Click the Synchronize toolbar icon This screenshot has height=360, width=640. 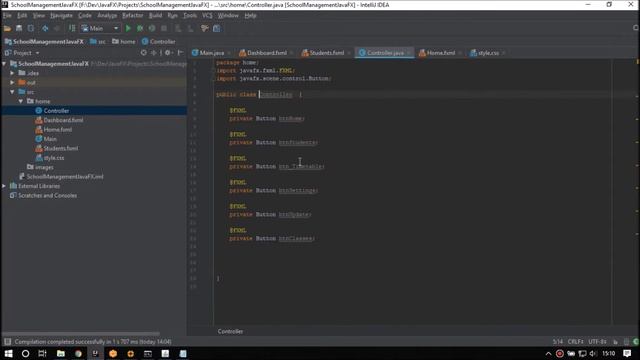(x=31, y=28)
